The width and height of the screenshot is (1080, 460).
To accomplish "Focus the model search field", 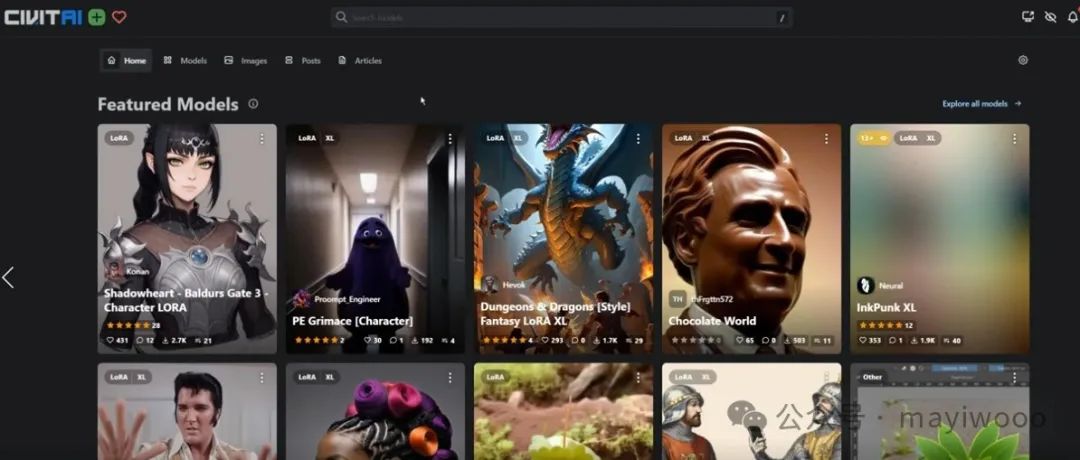I will tap(561, 17).
